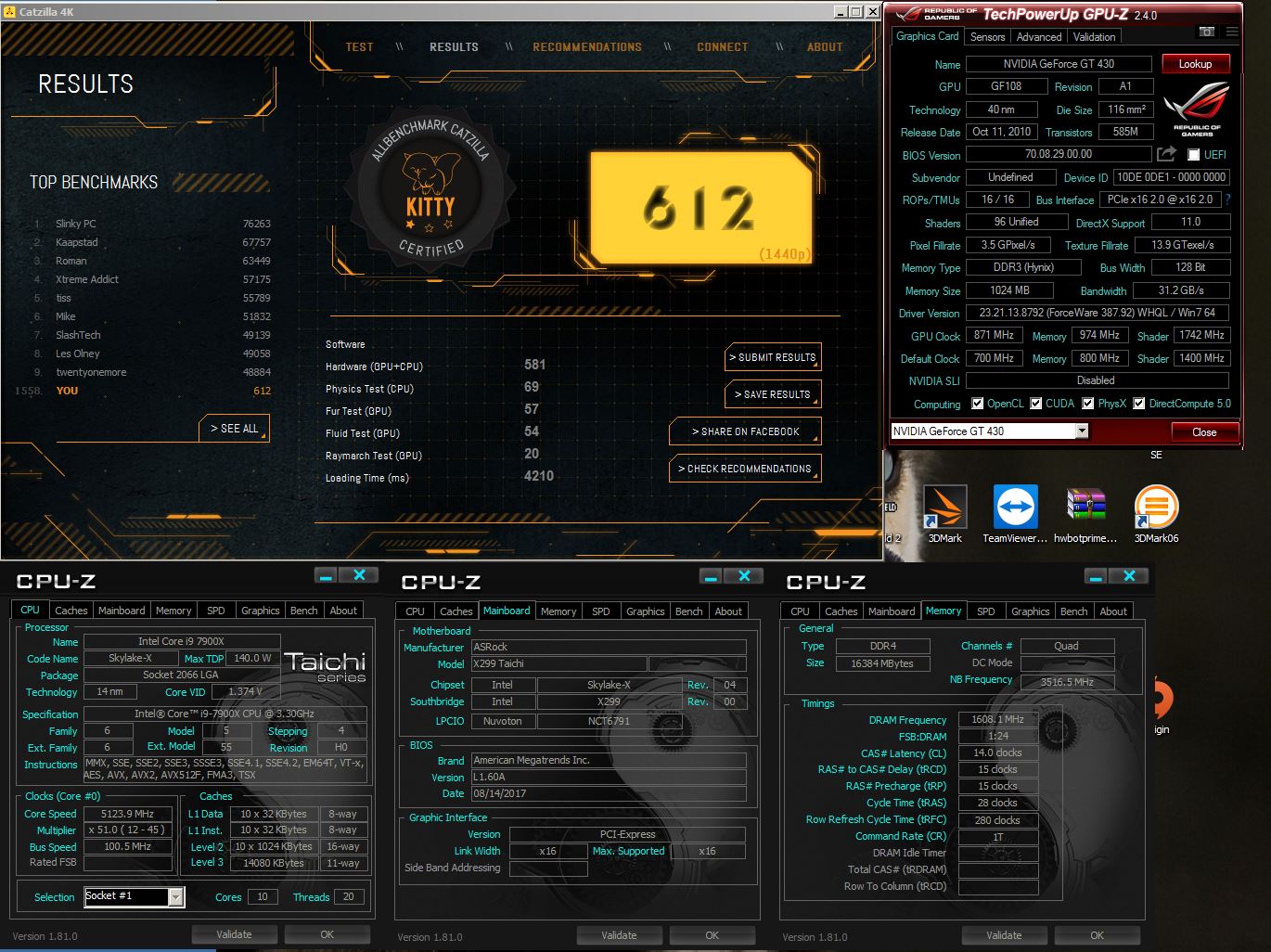Click the Lookup button in GPU-Z
The image size is (1271, 952).
1195,64
